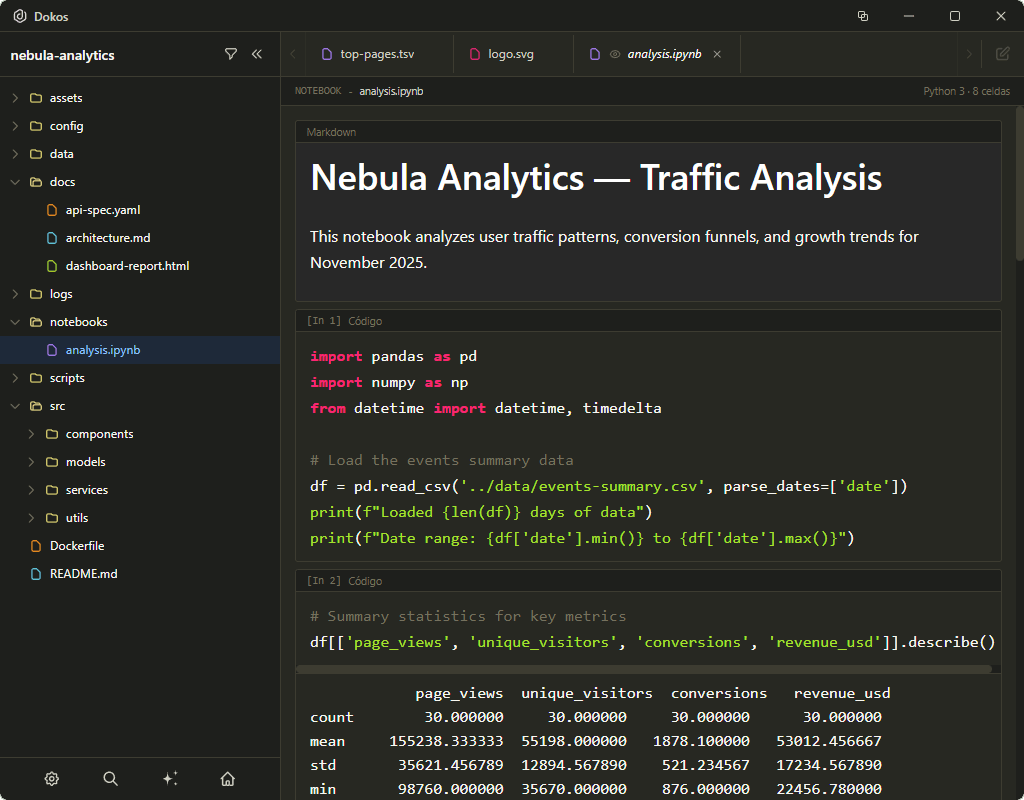Open the AI assistant sparkles icon
The height and width of the screenshot is (800, 1024).
(169, 778)
